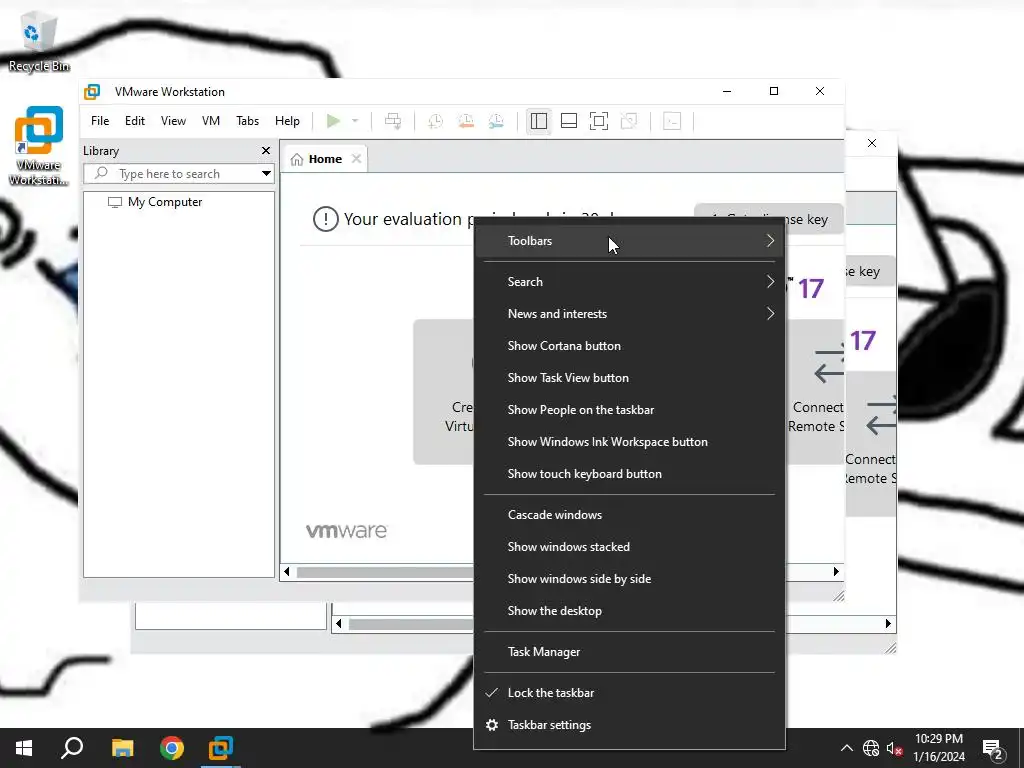
Task: Show hidden system tray icons
Action: pos(846,748)
